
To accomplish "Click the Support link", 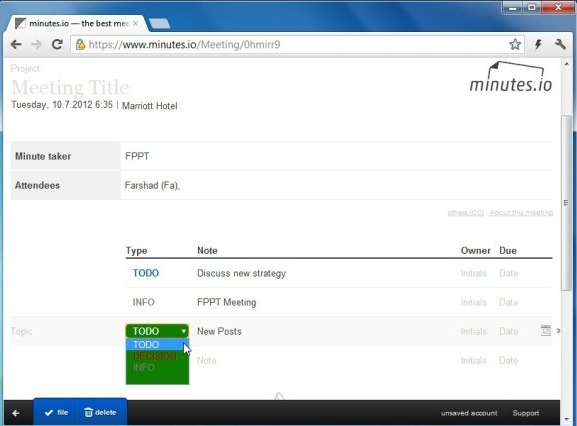I will pos(526,413).
